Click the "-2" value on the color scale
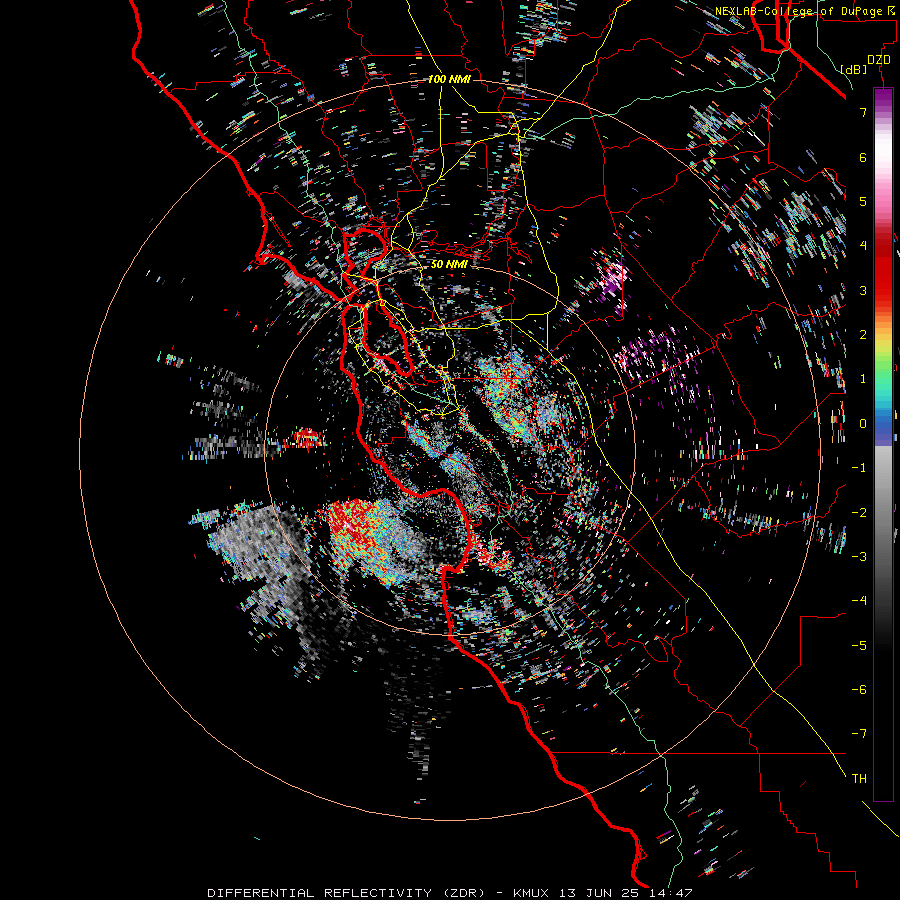Viewport: 900px width, 900px height. coord(859,513)
